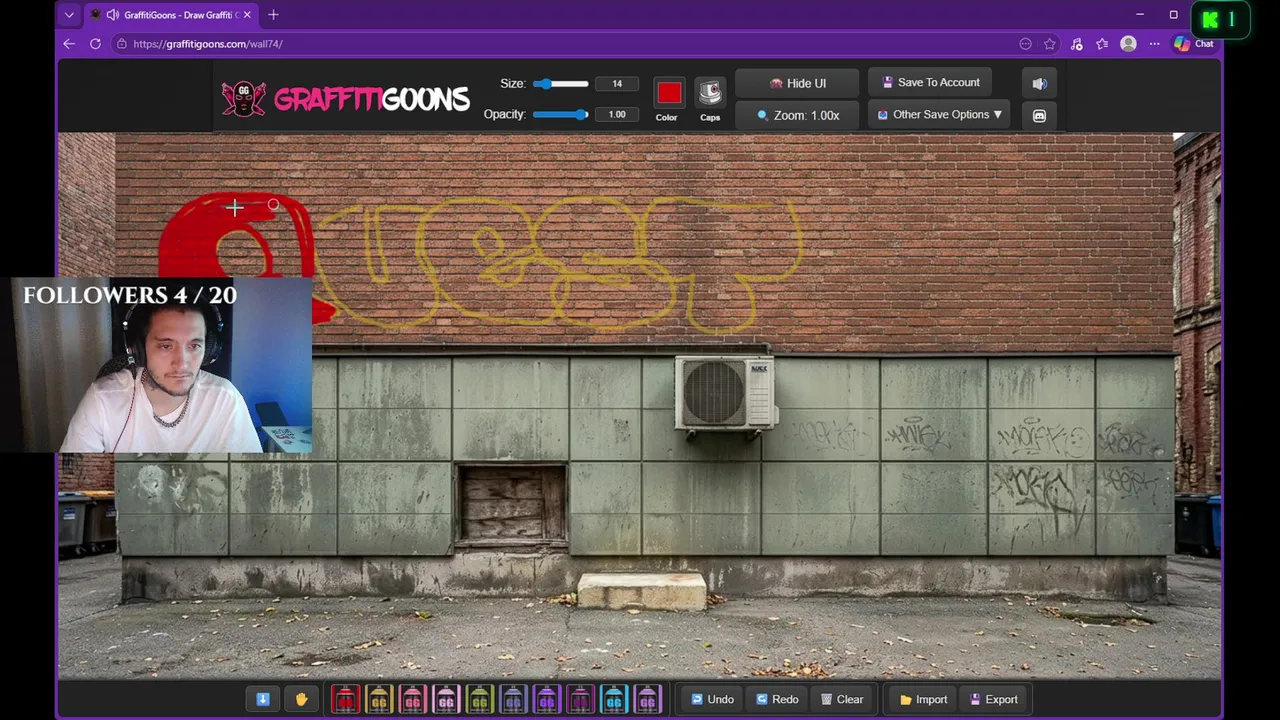Open browser Settings and more menu
The width and height of the screenshot is (1280, 720).
[1154, 44]
